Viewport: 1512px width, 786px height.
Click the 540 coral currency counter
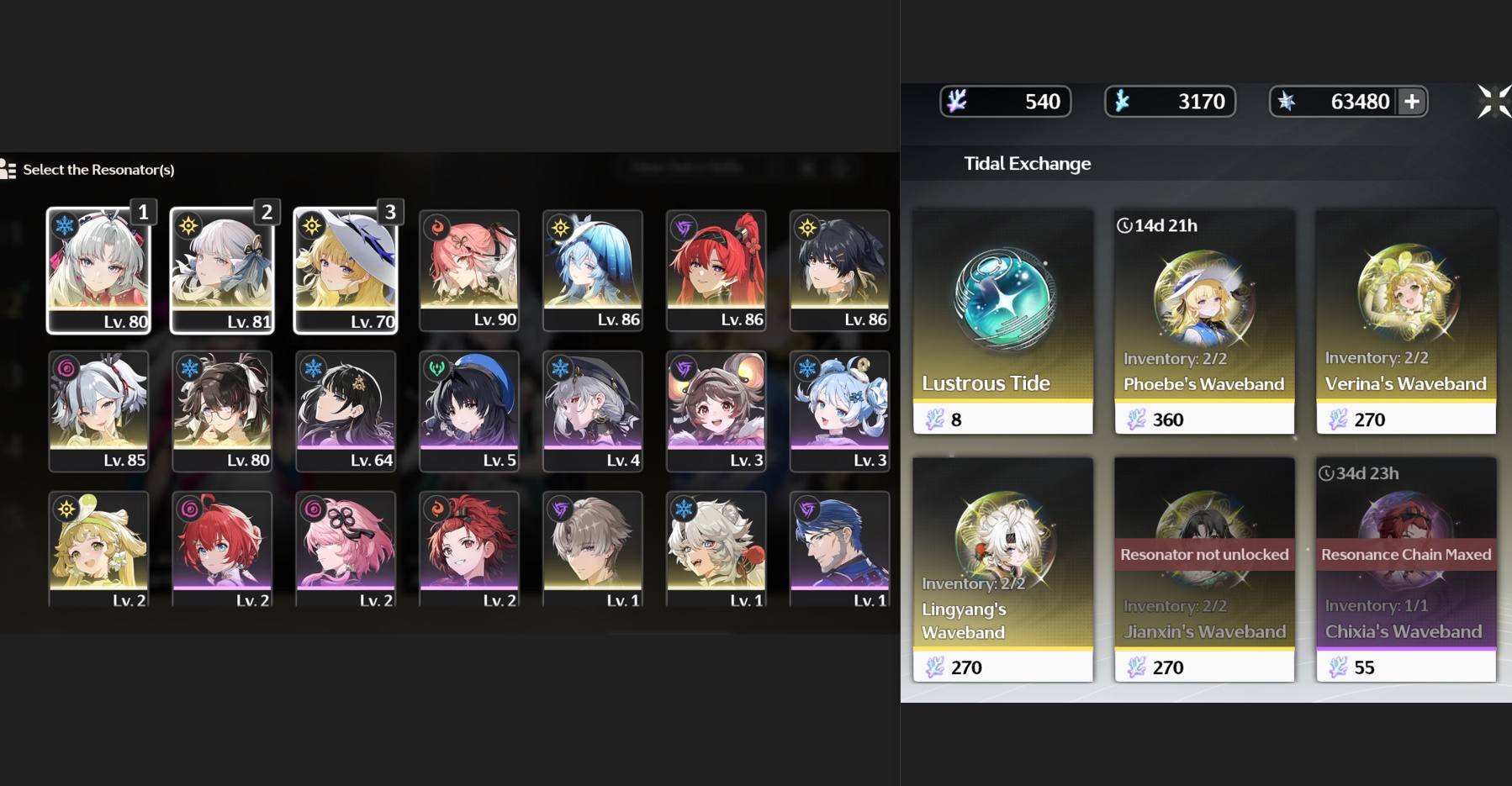point(1005,102)
